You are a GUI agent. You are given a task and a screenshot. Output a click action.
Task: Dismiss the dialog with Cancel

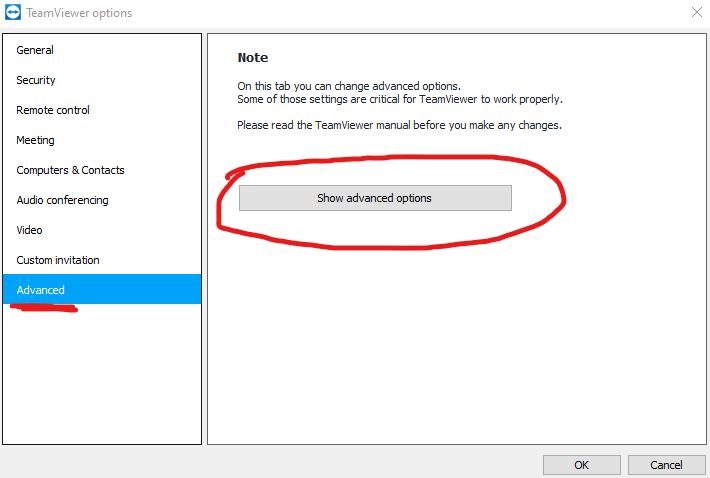coord(666,465)
